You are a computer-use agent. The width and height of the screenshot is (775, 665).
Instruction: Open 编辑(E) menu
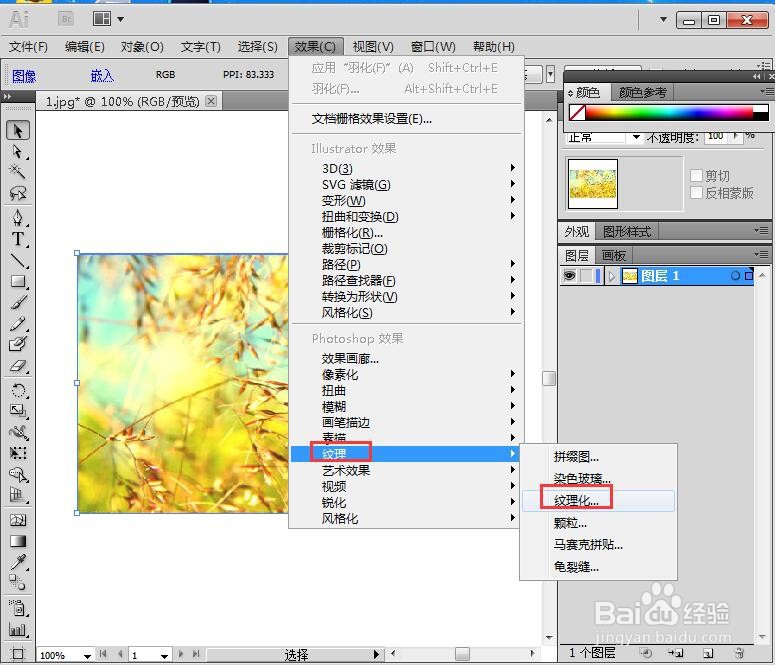point(85,46)
